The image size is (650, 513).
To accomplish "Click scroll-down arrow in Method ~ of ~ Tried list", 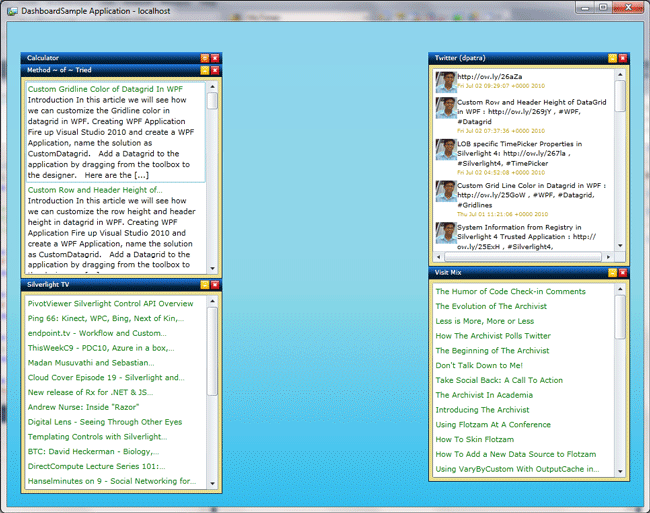I will pos(212,269).
